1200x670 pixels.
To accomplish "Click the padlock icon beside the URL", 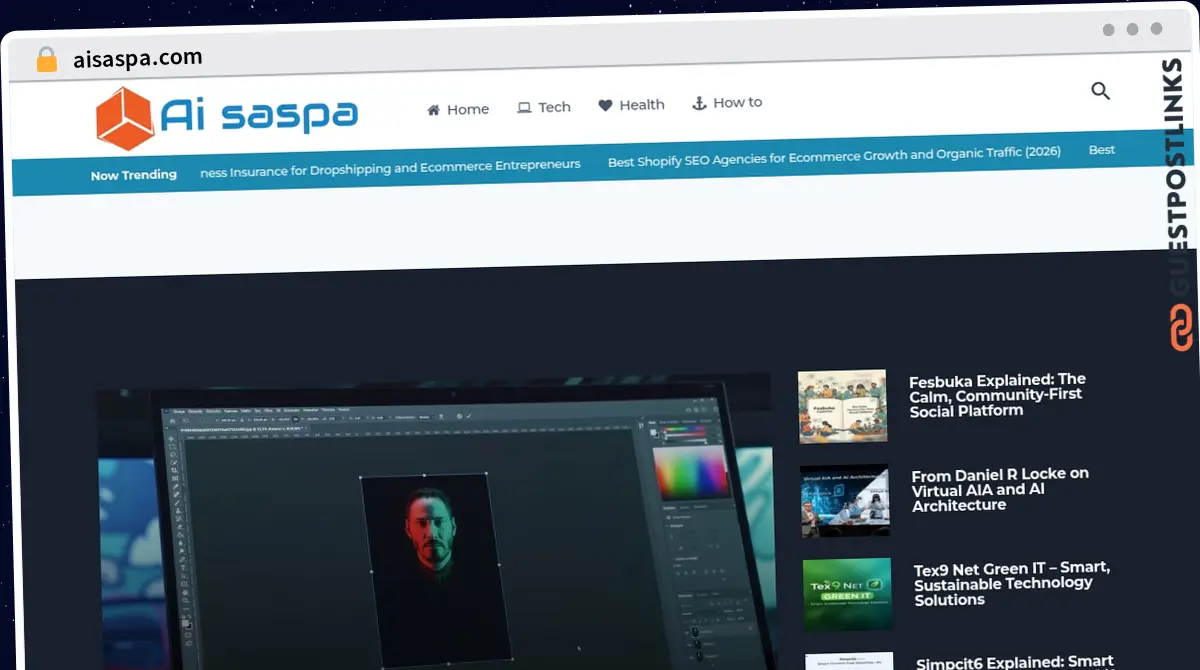I will 47,60.
